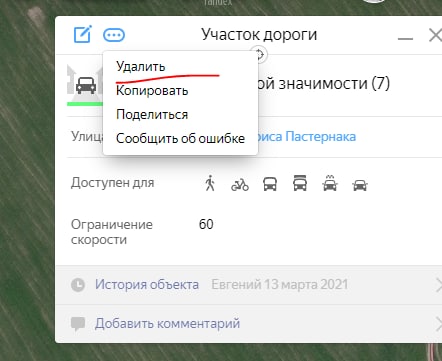Screen dimensions: 442x361
Task: Expand Добавить комментарий row arrow
Action: (438, 324)
